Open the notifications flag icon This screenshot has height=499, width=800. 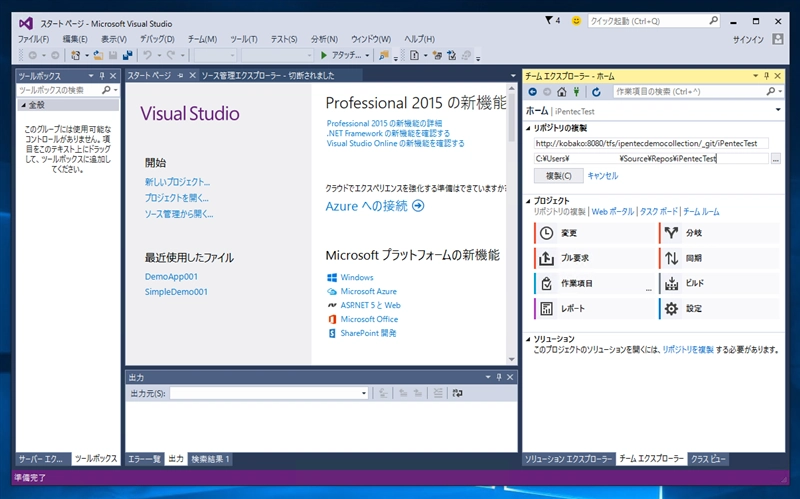549,20
